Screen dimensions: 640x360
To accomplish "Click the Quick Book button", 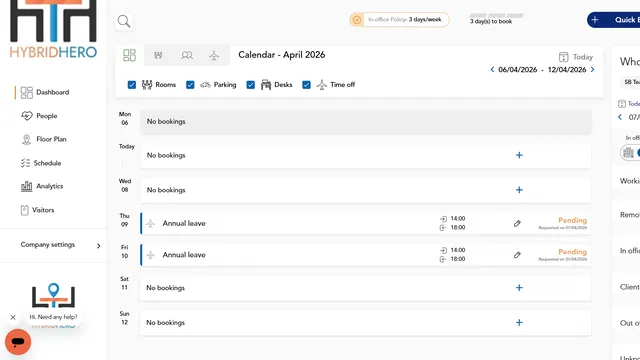I will 613,20.
